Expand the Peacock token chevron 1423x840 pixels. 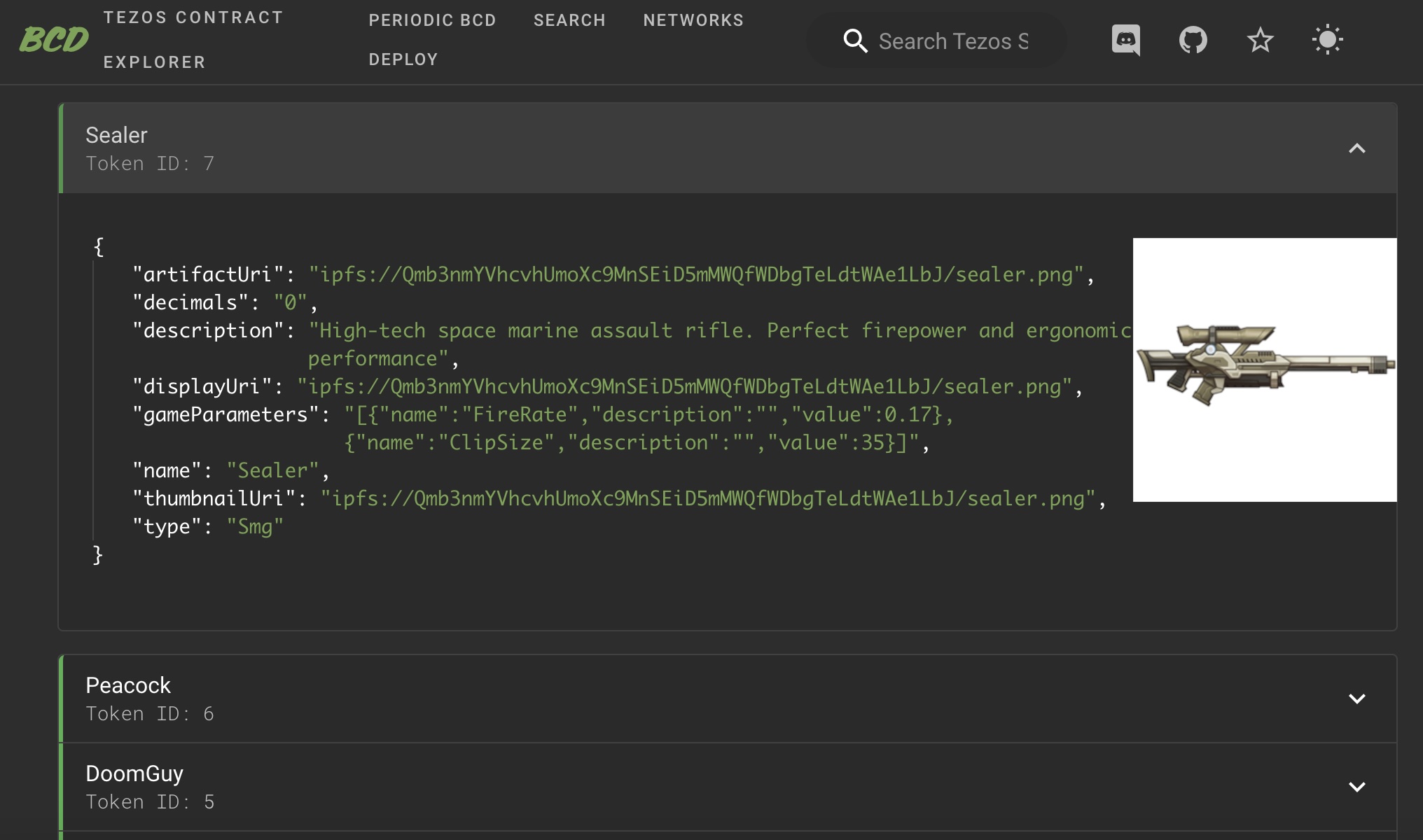(1356, 699)
